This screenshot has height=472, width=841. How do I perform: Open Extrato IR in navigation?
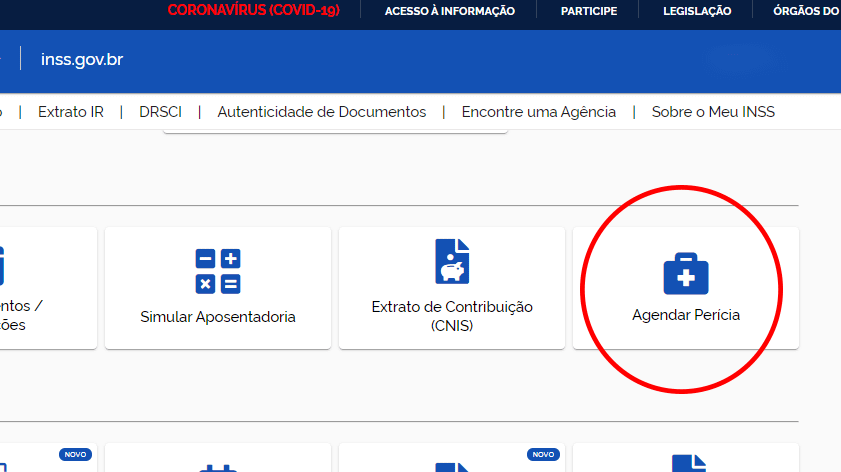click(x=71, y=112)
